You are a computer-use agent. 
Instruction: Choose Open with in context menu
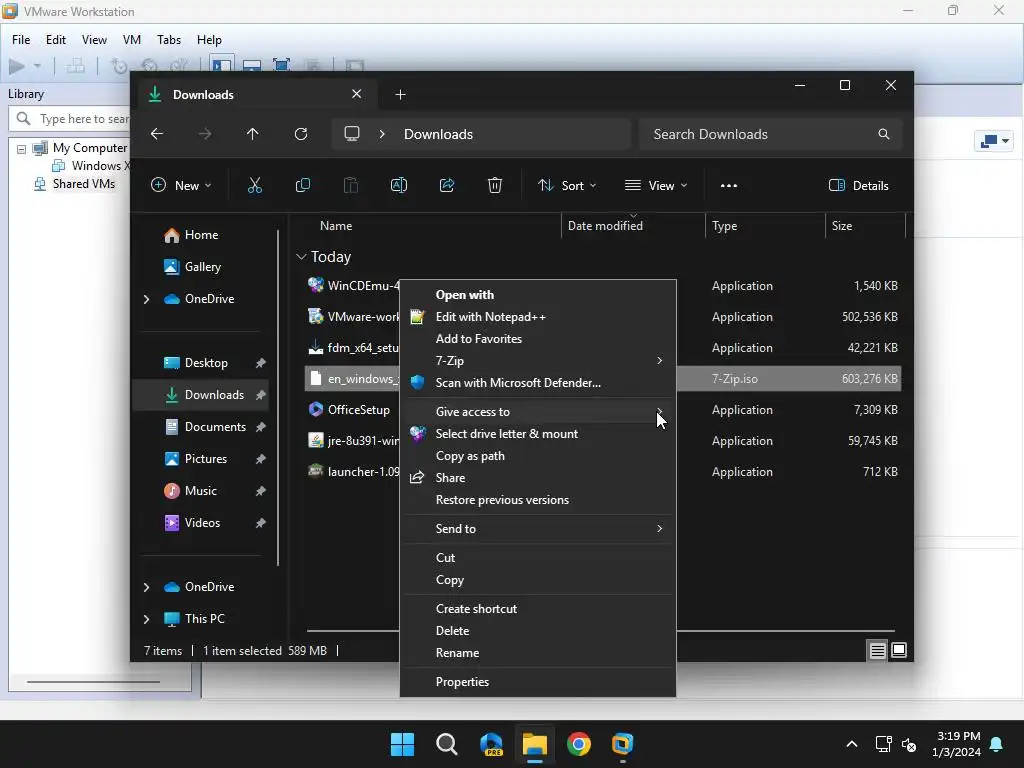[x=537, y=295]
